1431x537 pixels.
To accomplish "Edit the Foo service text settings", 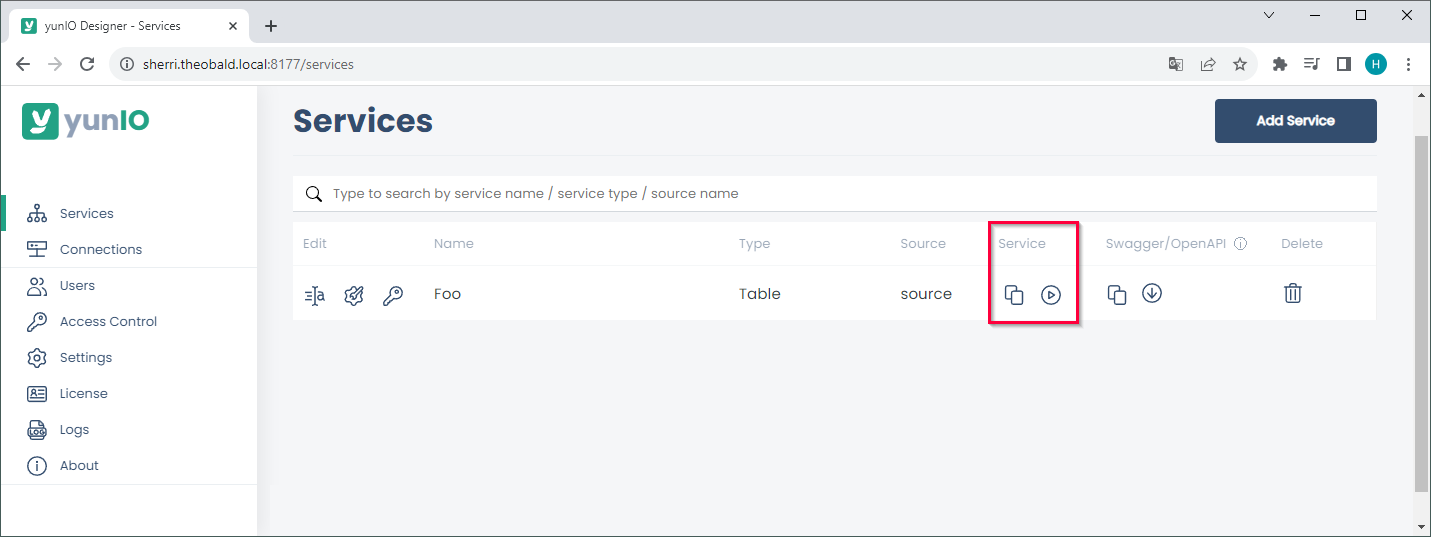I will [x=315, y=295].
